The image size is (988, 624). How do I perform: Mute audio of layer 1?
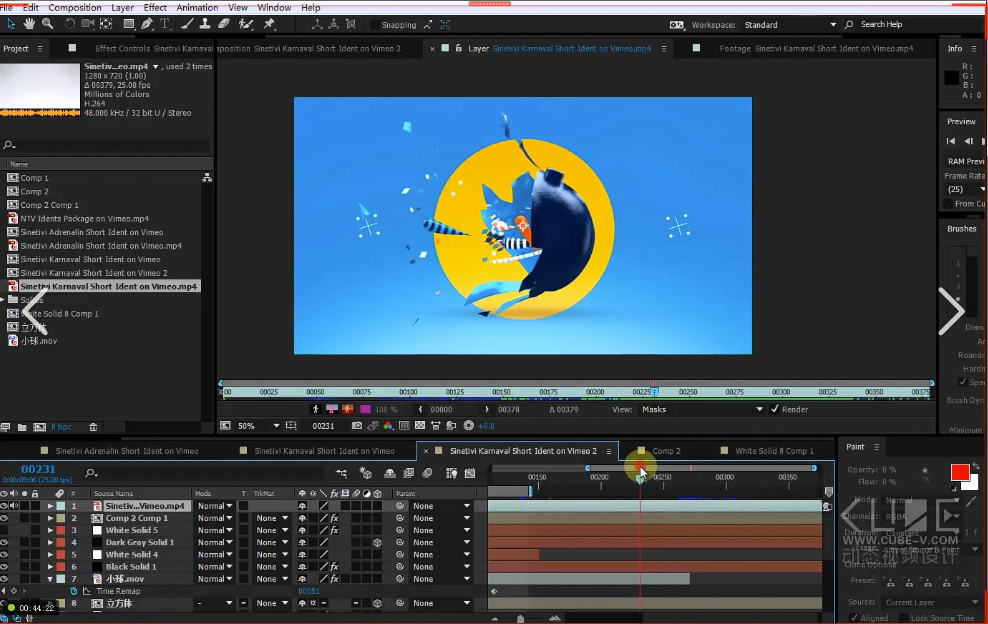[14, 506]
